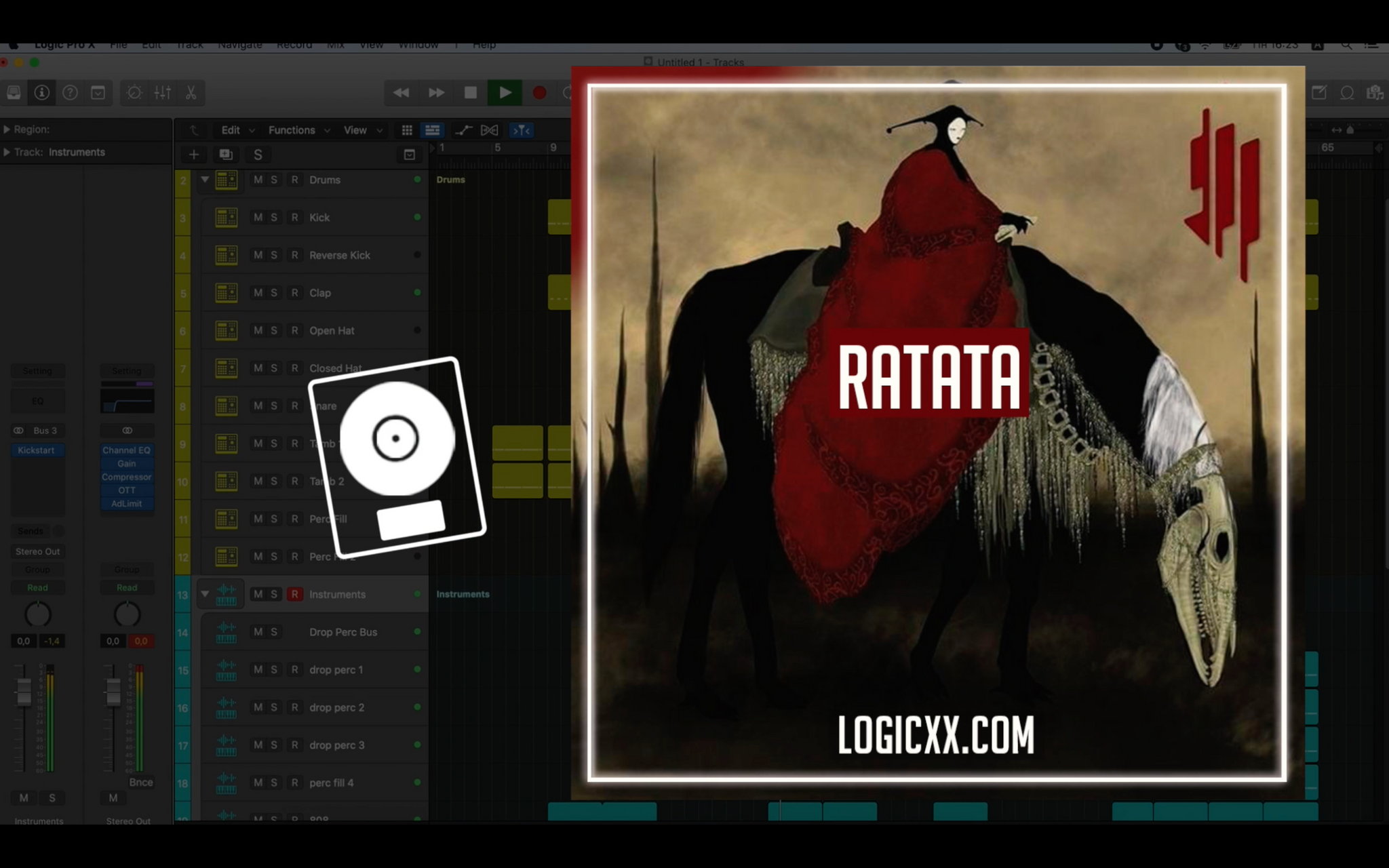
Task: Open the Library panel icon
Action: pyautogui.click(x=14, y=93)
